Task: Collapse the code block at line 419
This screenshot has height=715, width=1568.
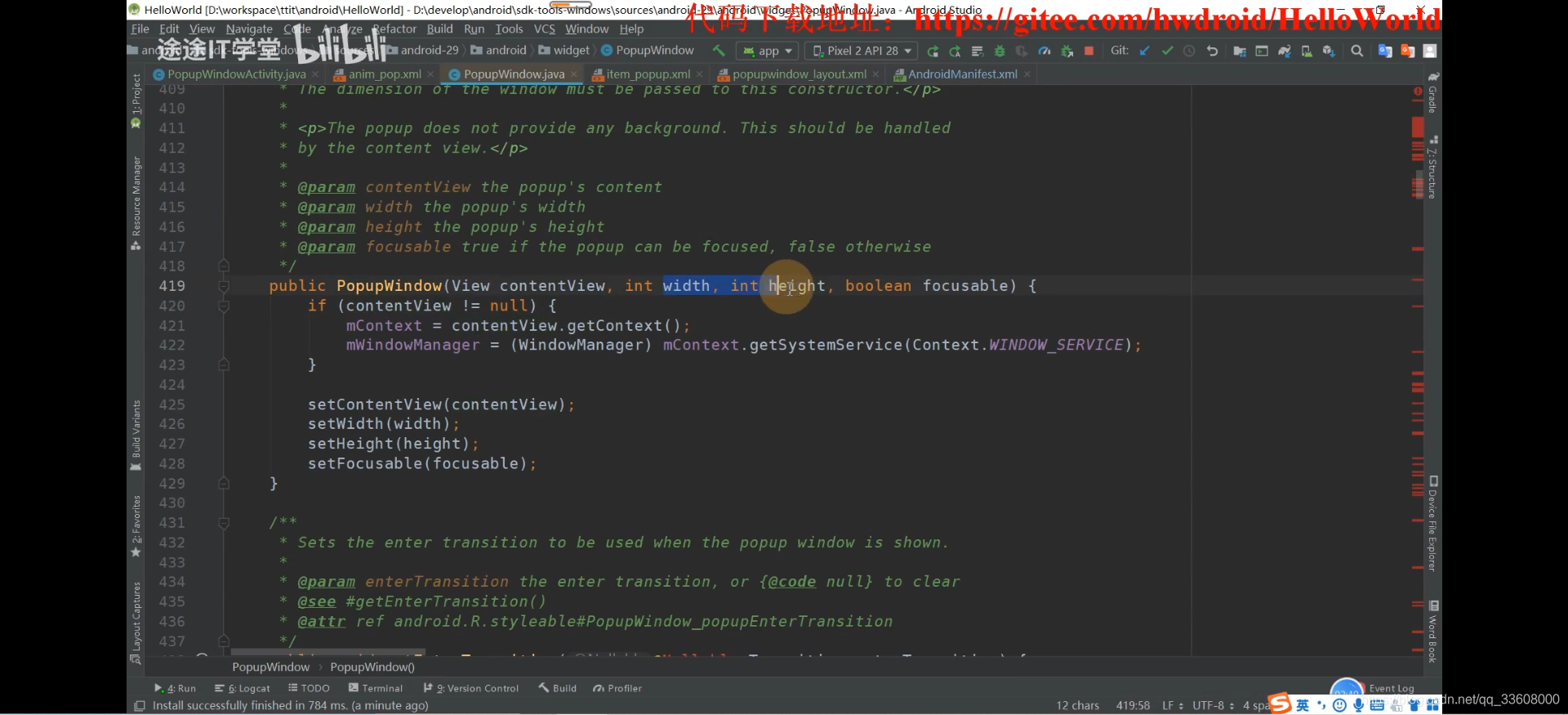Action: pos(223,286)
